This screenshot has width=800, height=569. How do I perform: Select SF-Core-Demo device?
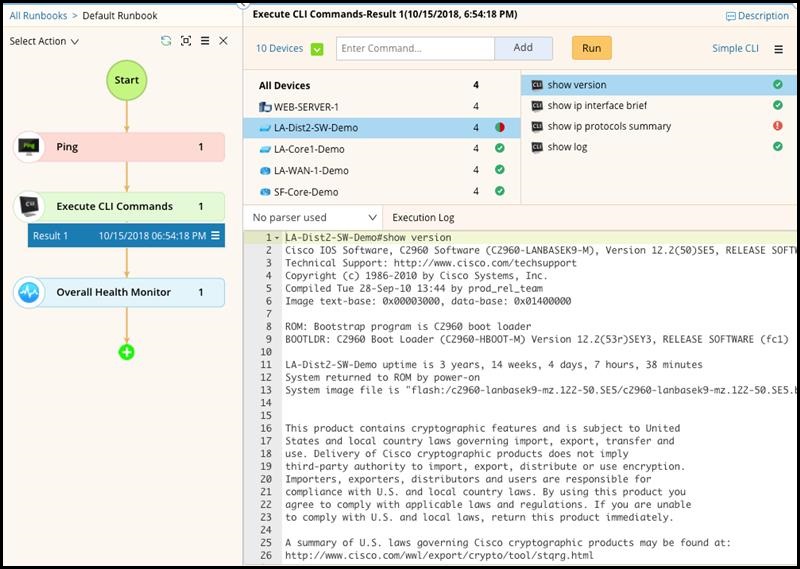coord(382,192)
